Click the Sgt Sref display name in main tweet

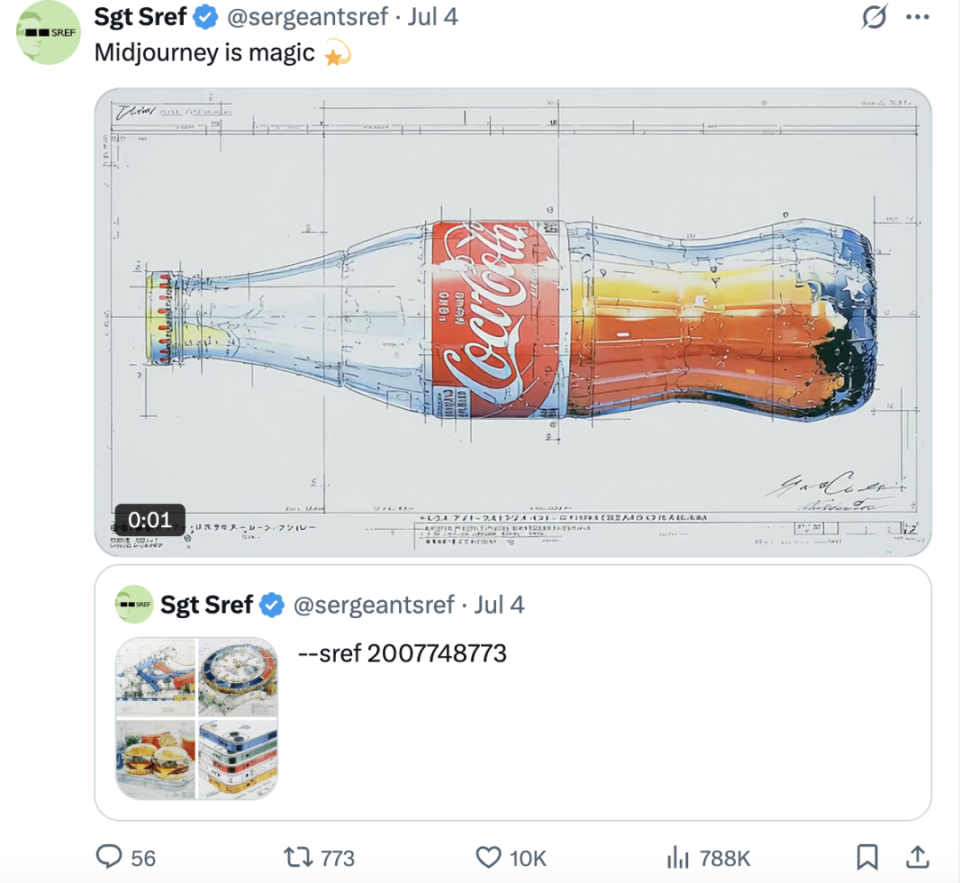140,17
